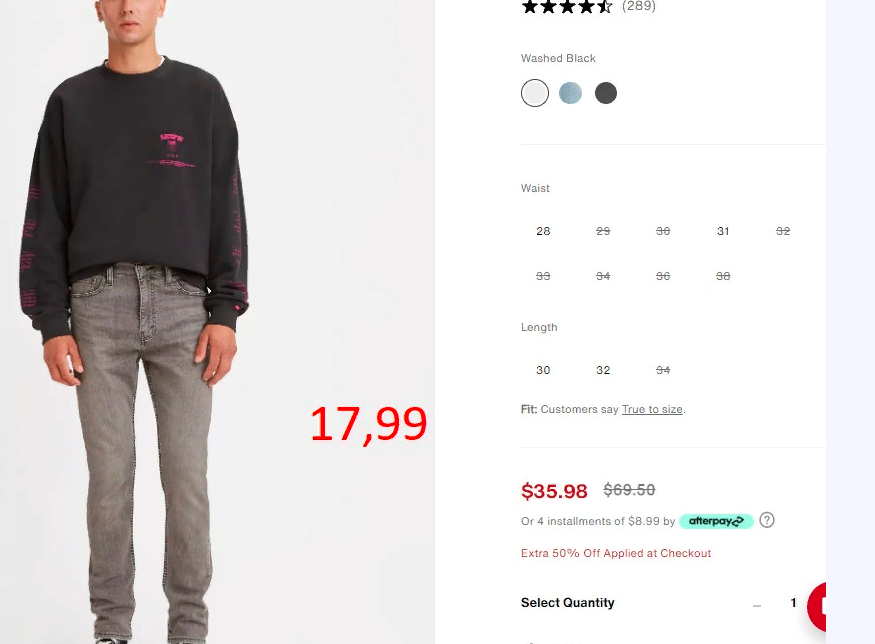The width and height of the screenshot is (875, 644).
Task: Open the True to size link
Action: (x=652, y=410)
